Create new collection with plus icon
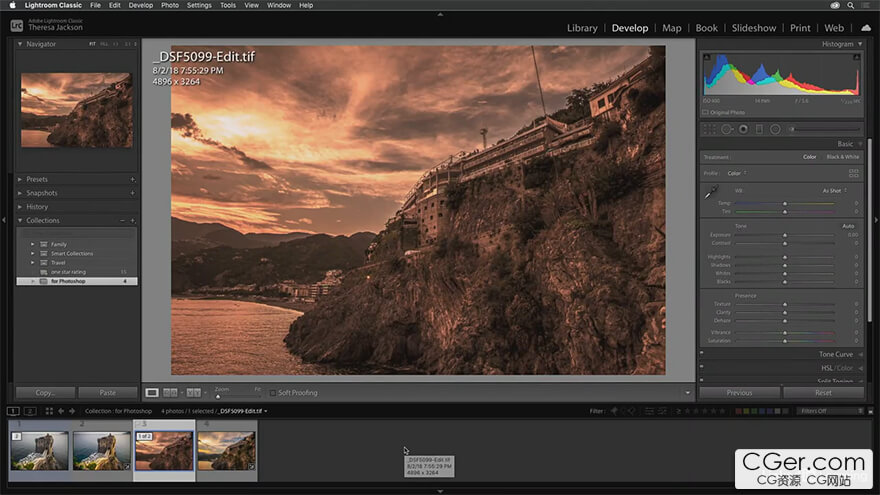This screenshot has width=880, height=495. (132, 221)
